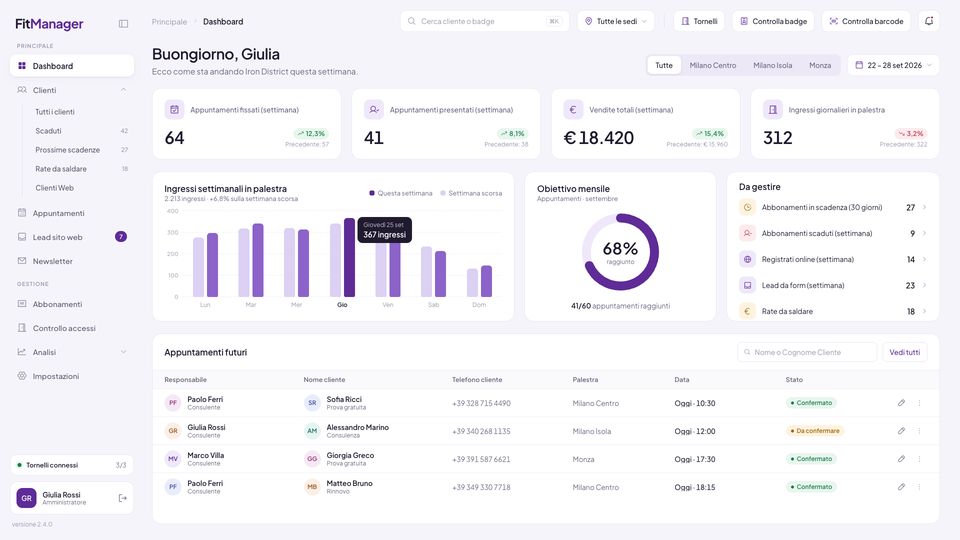Click the Controlla barcode button

click(x=866, y=21)
